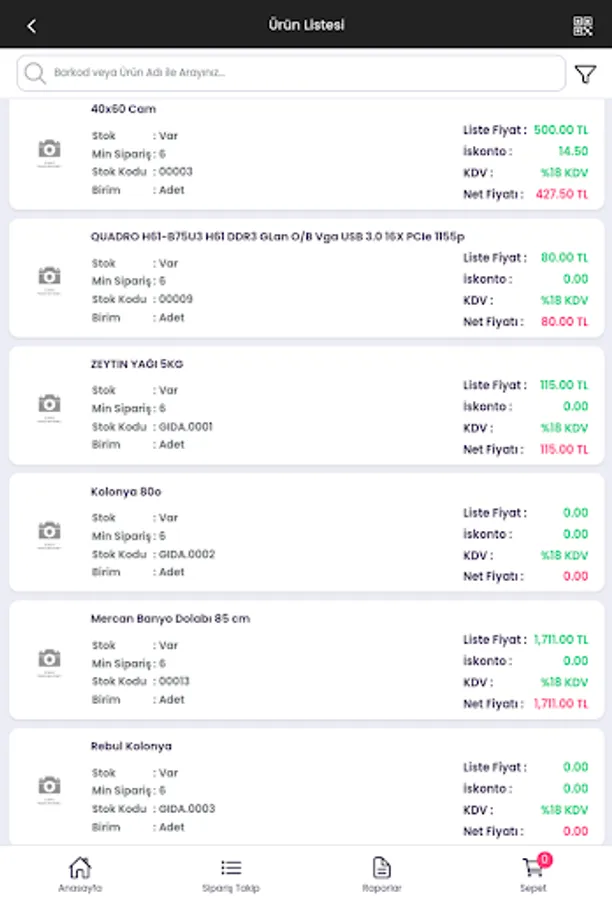Open the Raporlar tab

click(382, 873)
